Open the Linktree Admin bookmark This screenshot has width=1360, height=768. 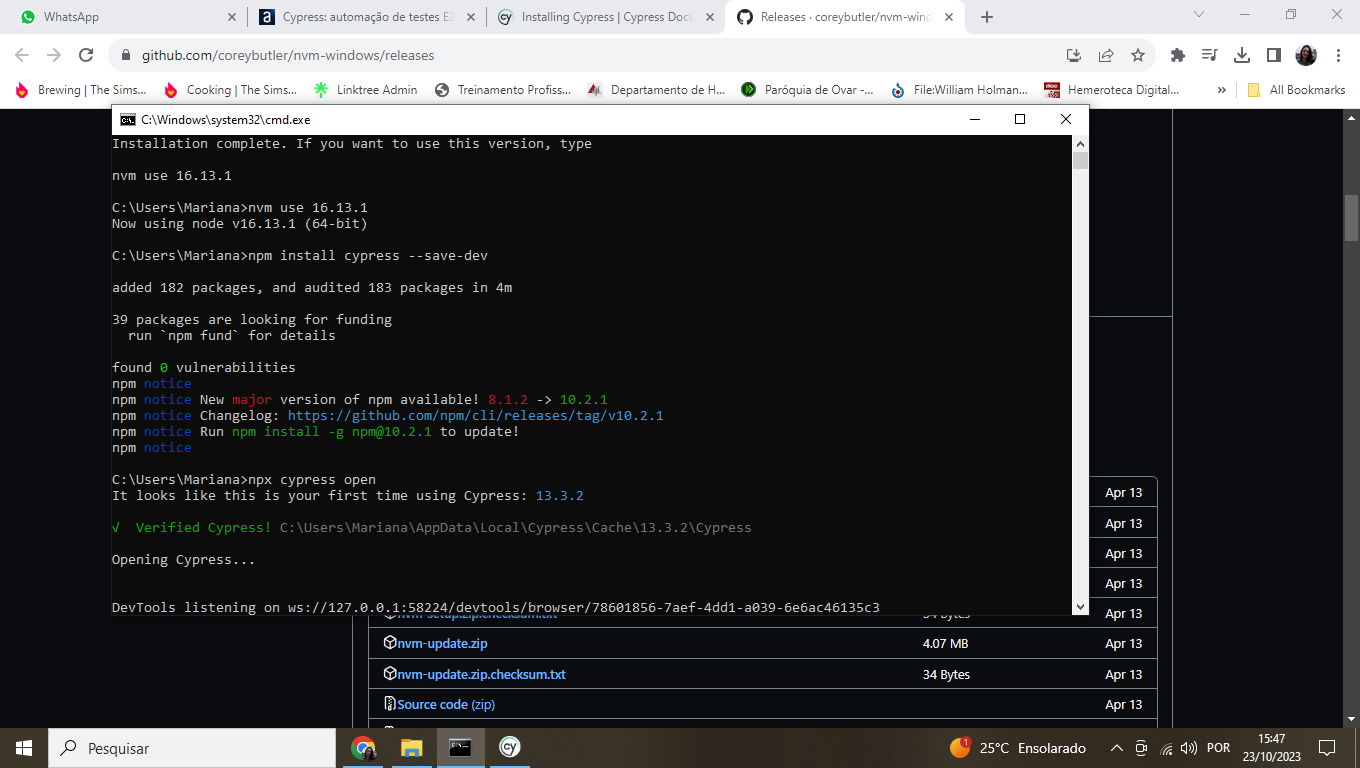click(366, 90)
